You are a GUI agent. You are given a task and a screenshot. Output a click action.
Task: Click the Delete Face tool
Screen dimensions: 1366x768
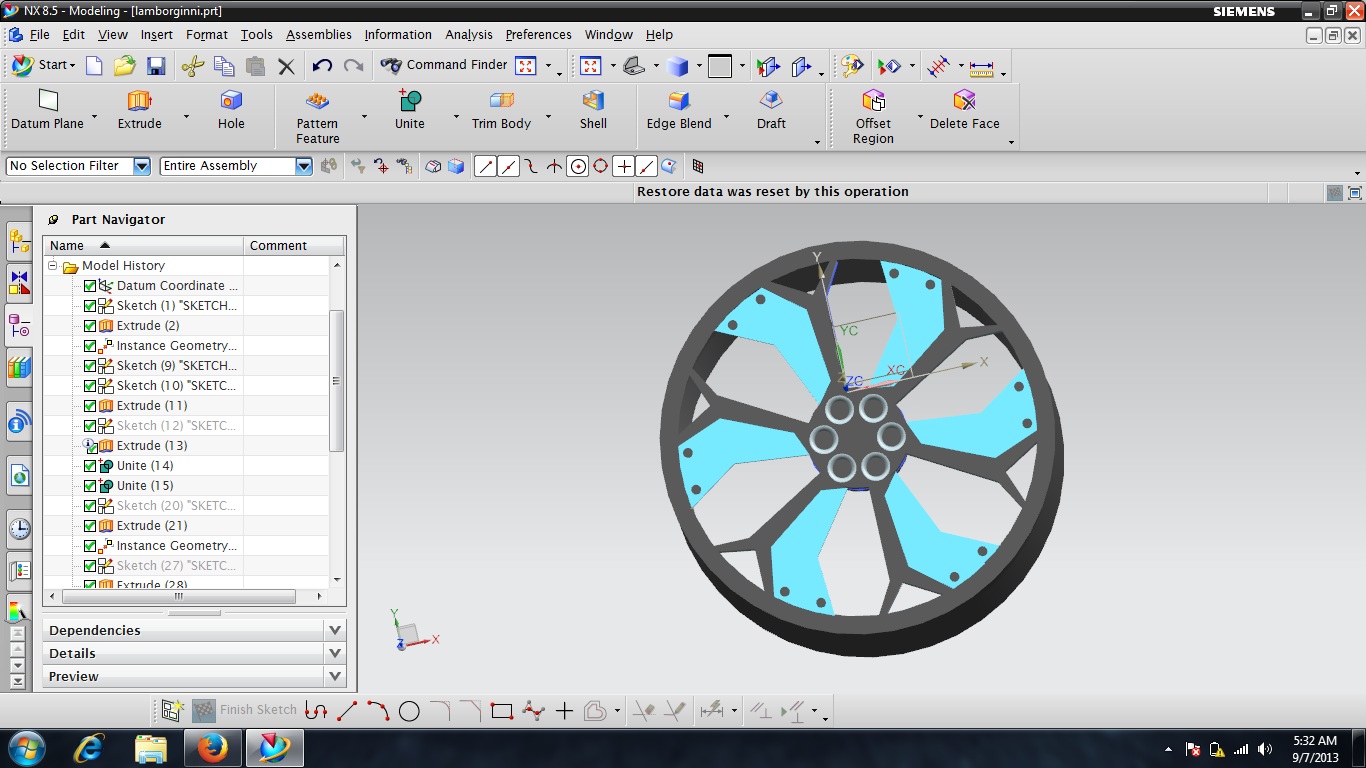[x=964, y=101]
